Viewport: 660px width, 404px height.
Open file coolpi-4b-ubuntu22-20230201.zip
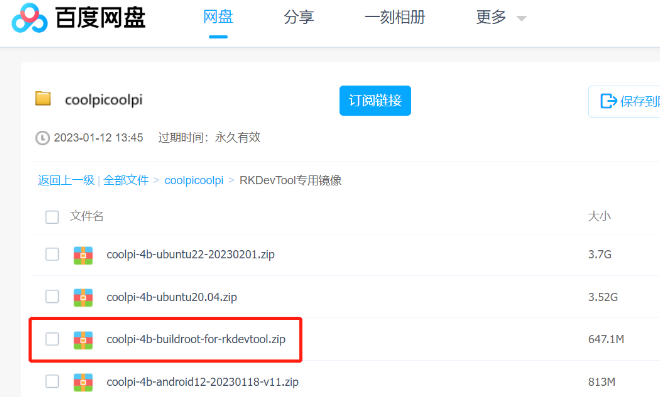[190, 254]
